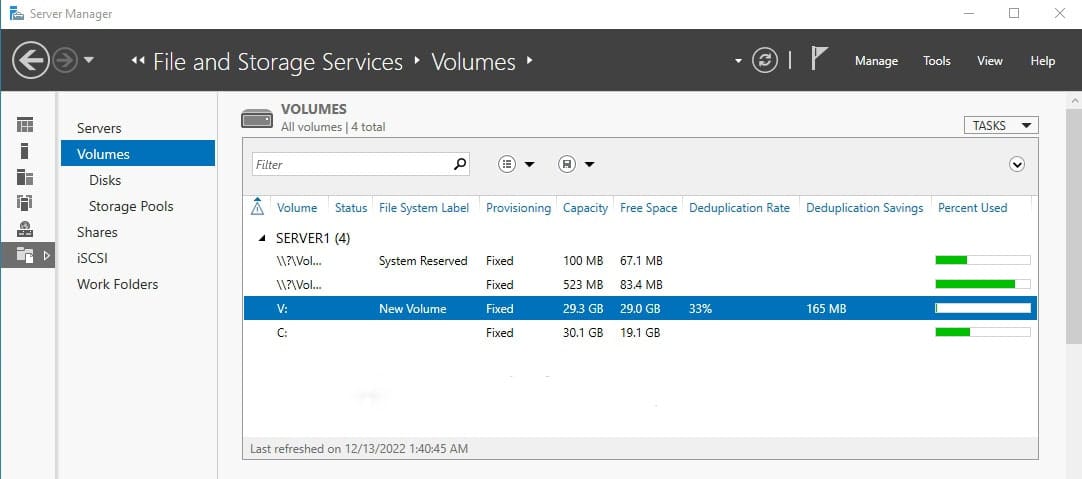Sort by Capacity column header
The width and height of the screenshot is (1082, 479).
point(585,208)
